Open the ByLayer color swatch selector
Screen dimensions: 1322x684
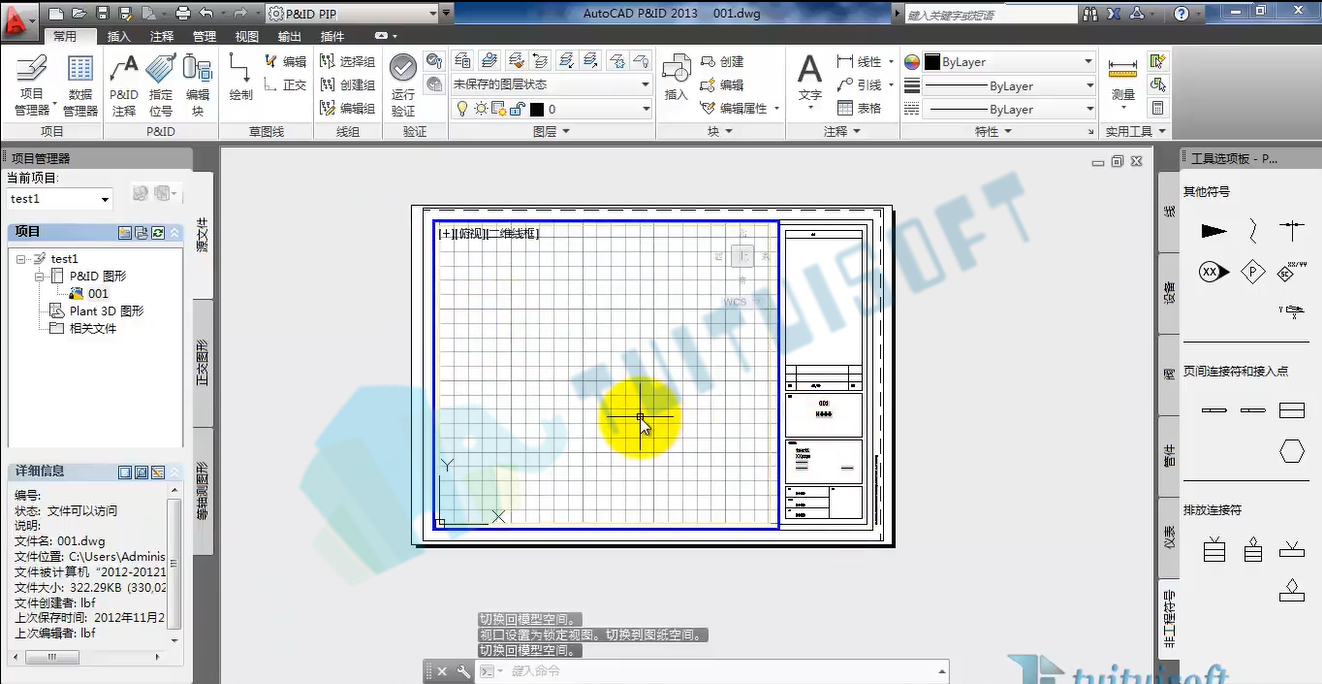1009,62
